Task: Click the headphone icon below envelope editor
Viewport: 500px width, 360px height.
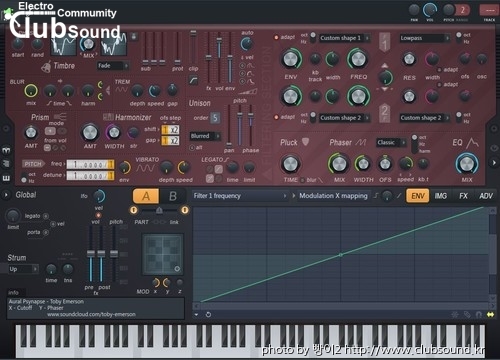Action: (x=479, y=314)
